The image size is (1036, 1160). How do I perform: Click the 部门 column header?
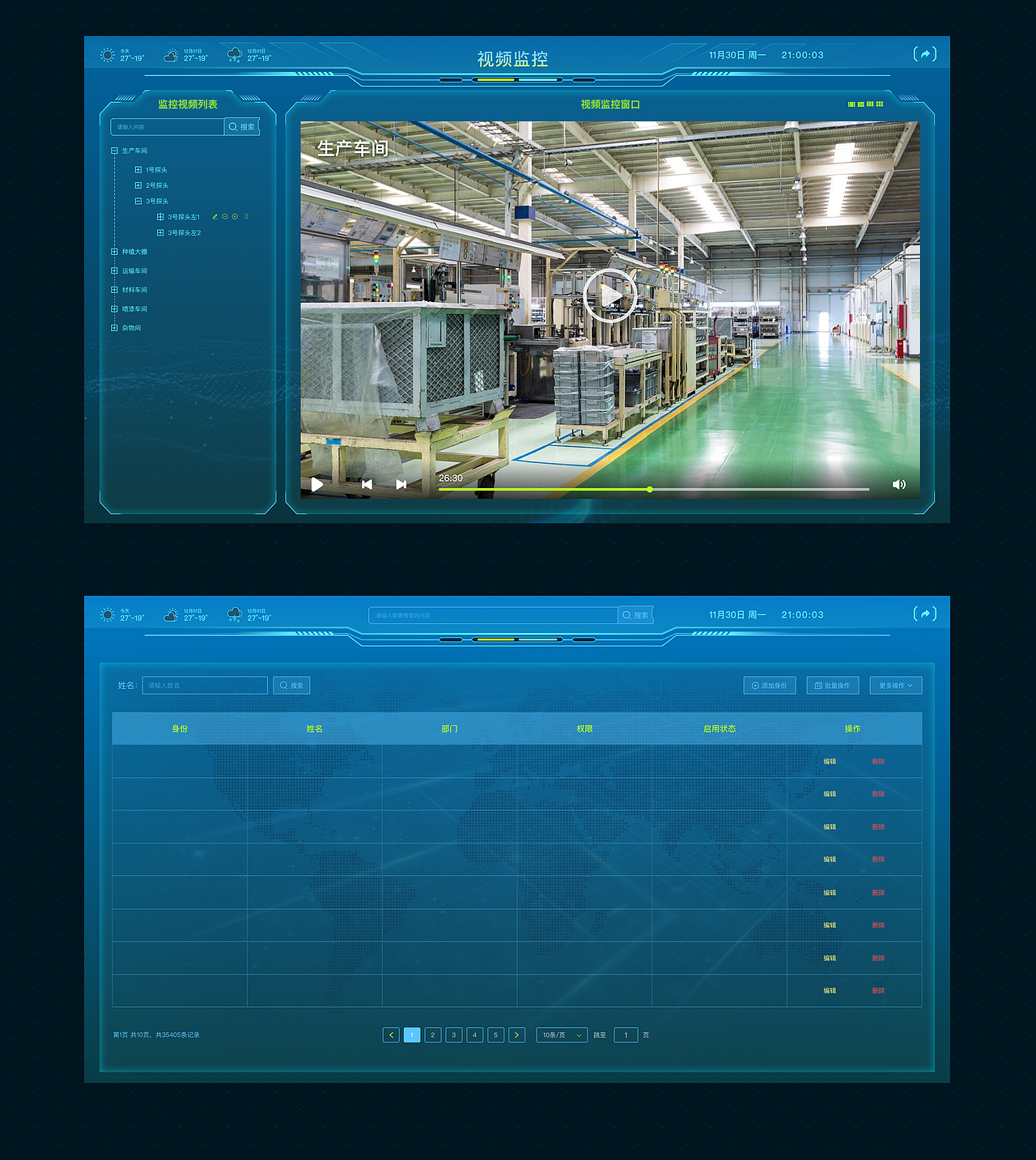coord(450,729)
